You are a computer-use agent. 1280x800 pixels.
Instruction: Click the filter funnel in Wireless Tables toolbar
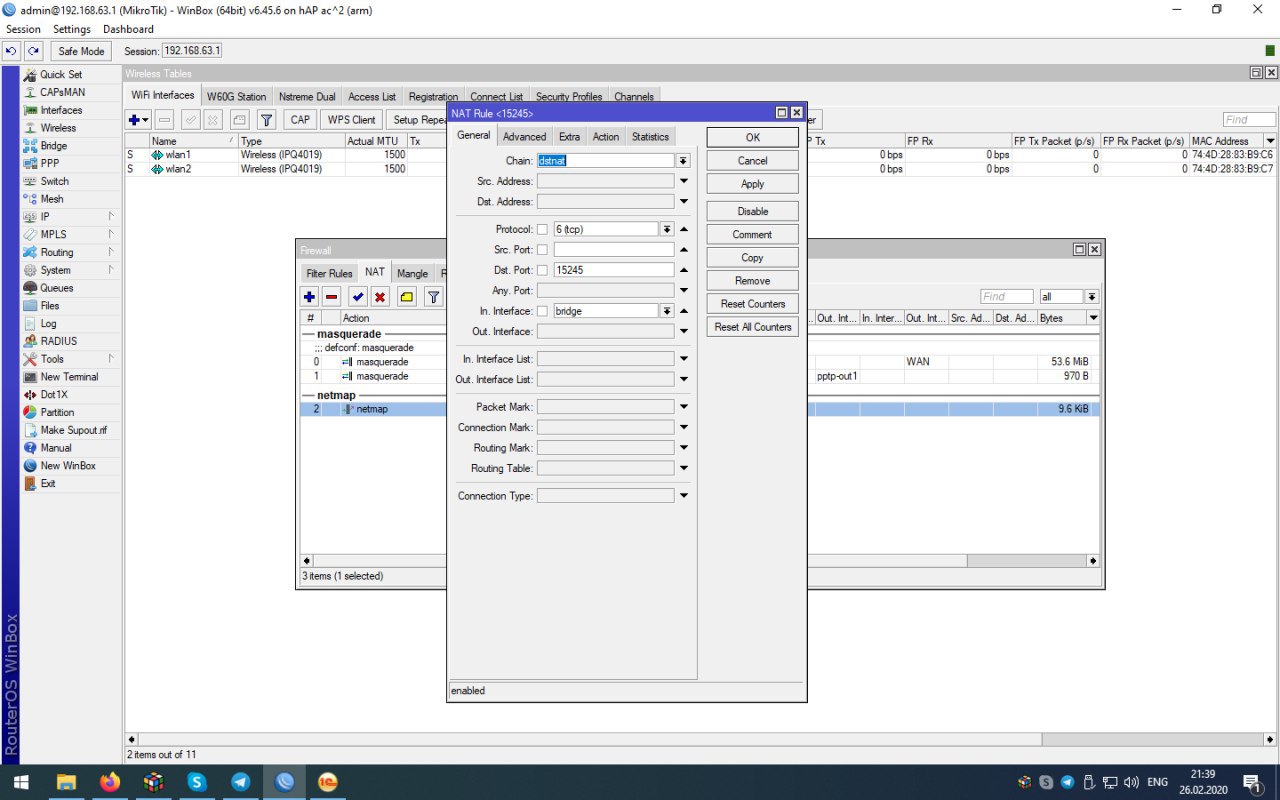[x=266, y=120]
